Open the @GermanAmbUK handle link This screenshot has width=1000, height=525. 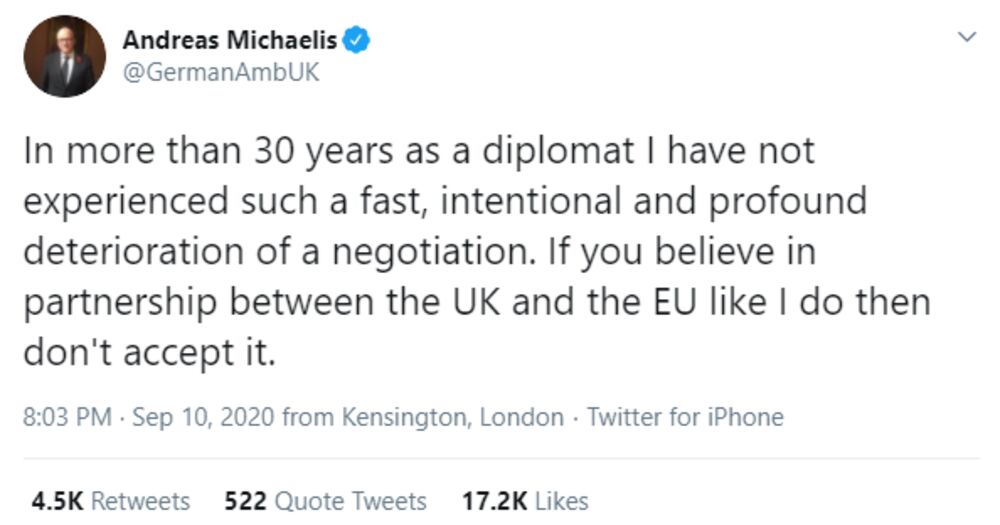220,73
